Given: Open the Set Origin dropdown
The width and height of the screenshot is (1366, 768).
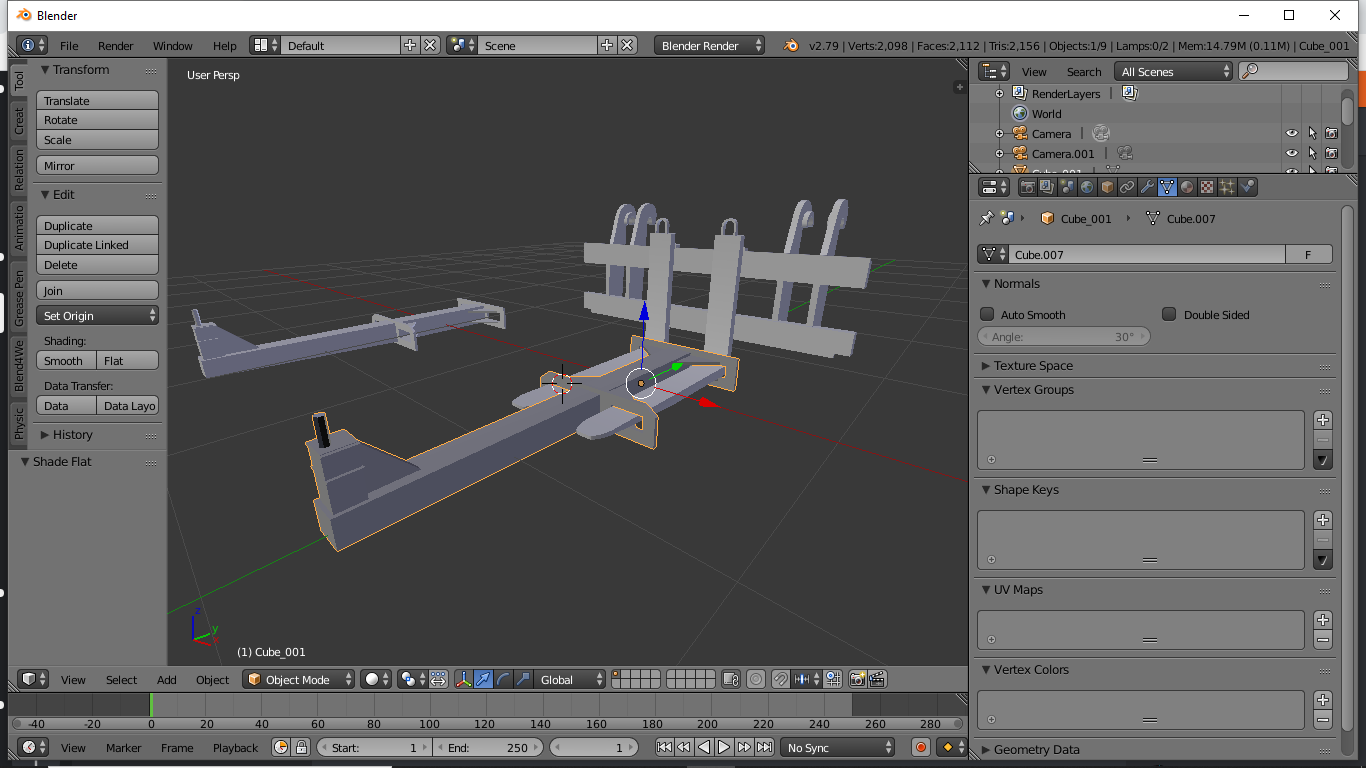Looking at the screenshot, I should (98, 315).
